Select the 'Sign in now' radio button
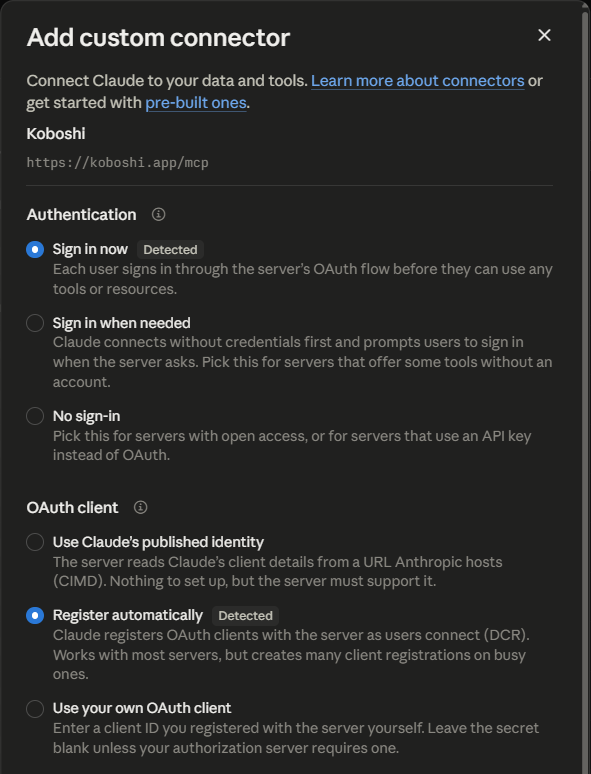Screen dimensions: 591x774 click(x=35, y=249)
